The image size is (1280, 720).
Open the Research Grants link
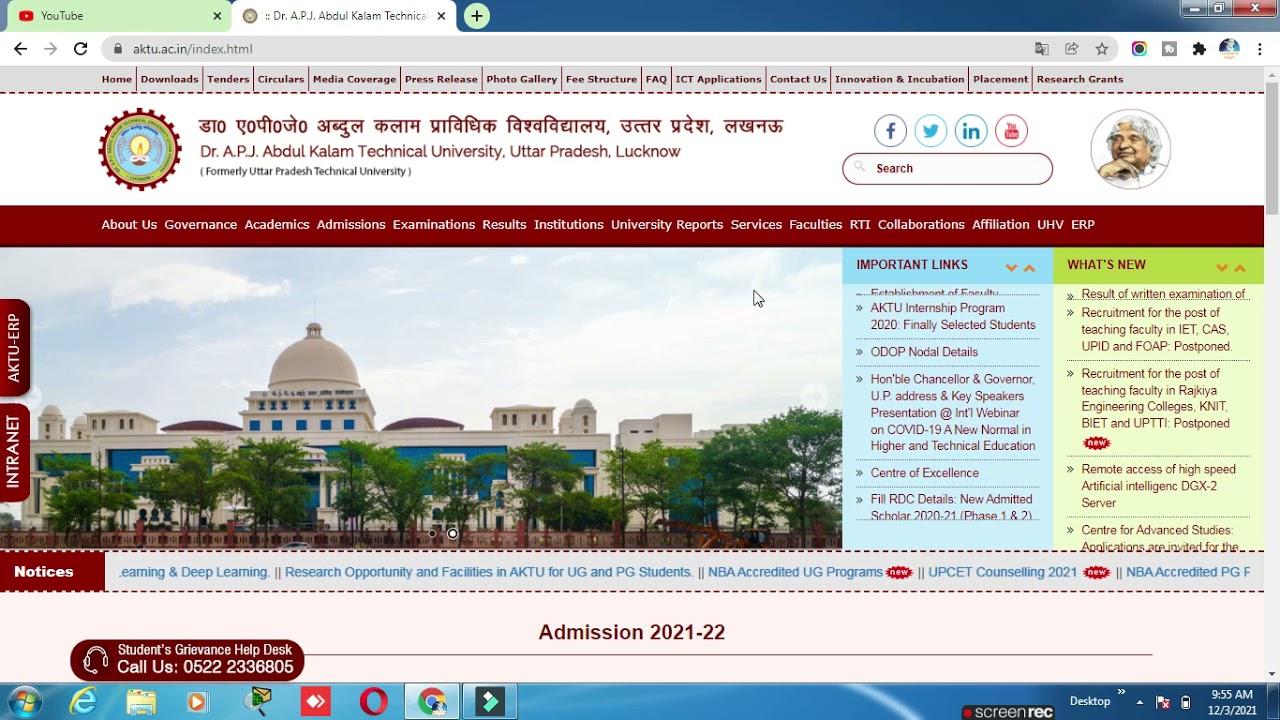[x=1080, y=79]
